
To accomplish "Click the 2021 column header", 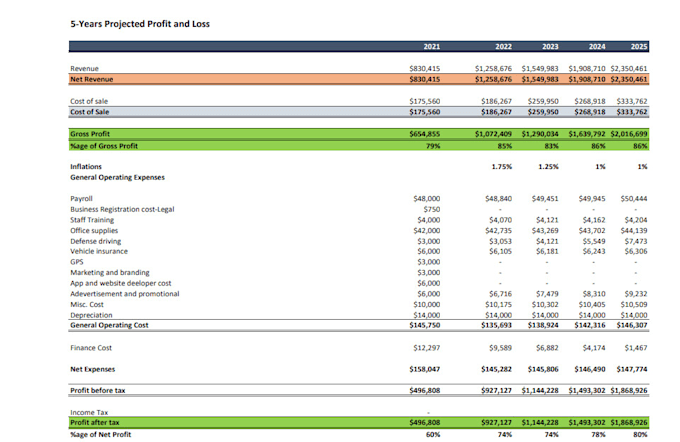I will point(432,46).
